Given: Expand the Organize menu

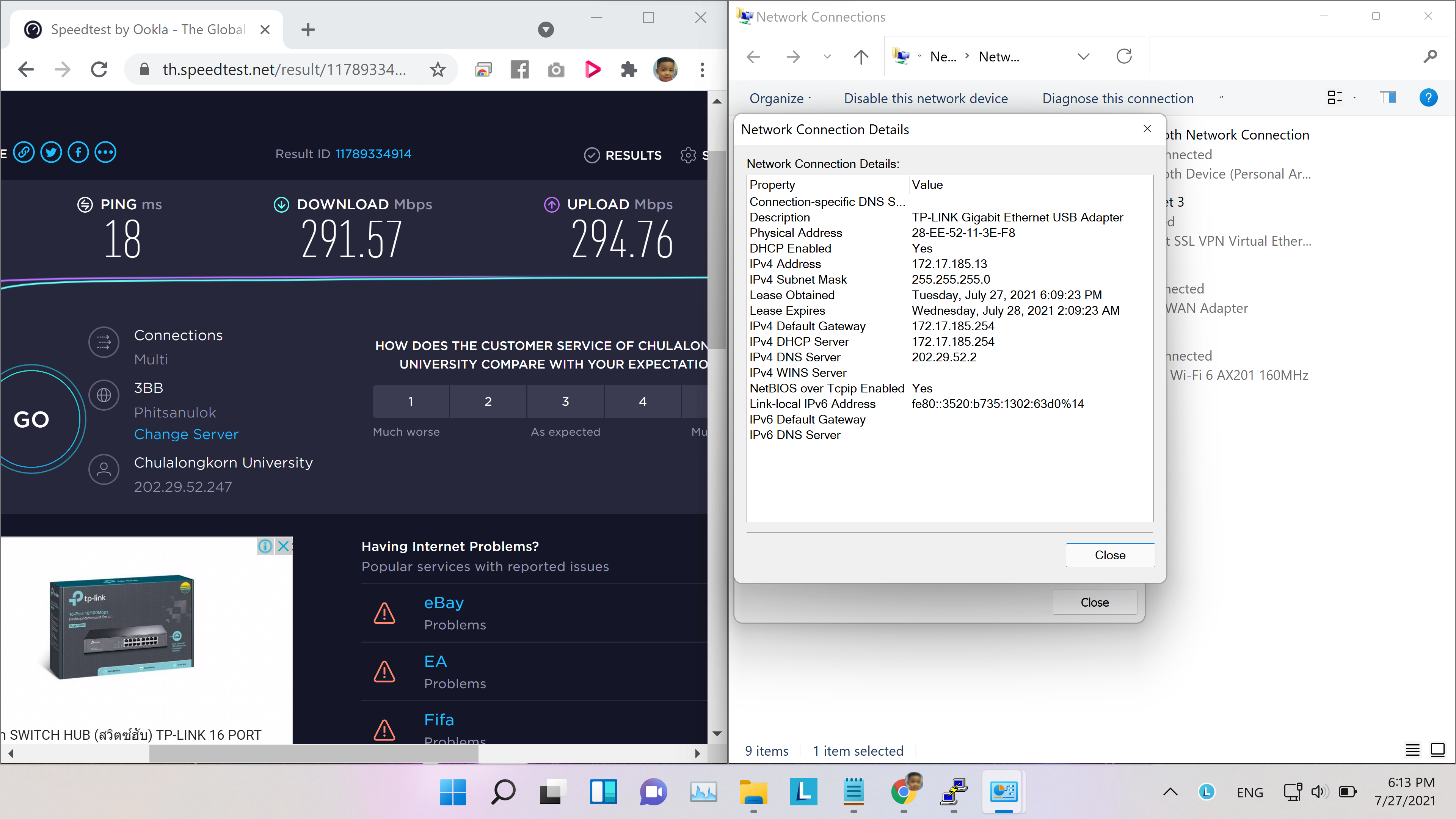Looking at the screenshot, I should coord(780,98).
